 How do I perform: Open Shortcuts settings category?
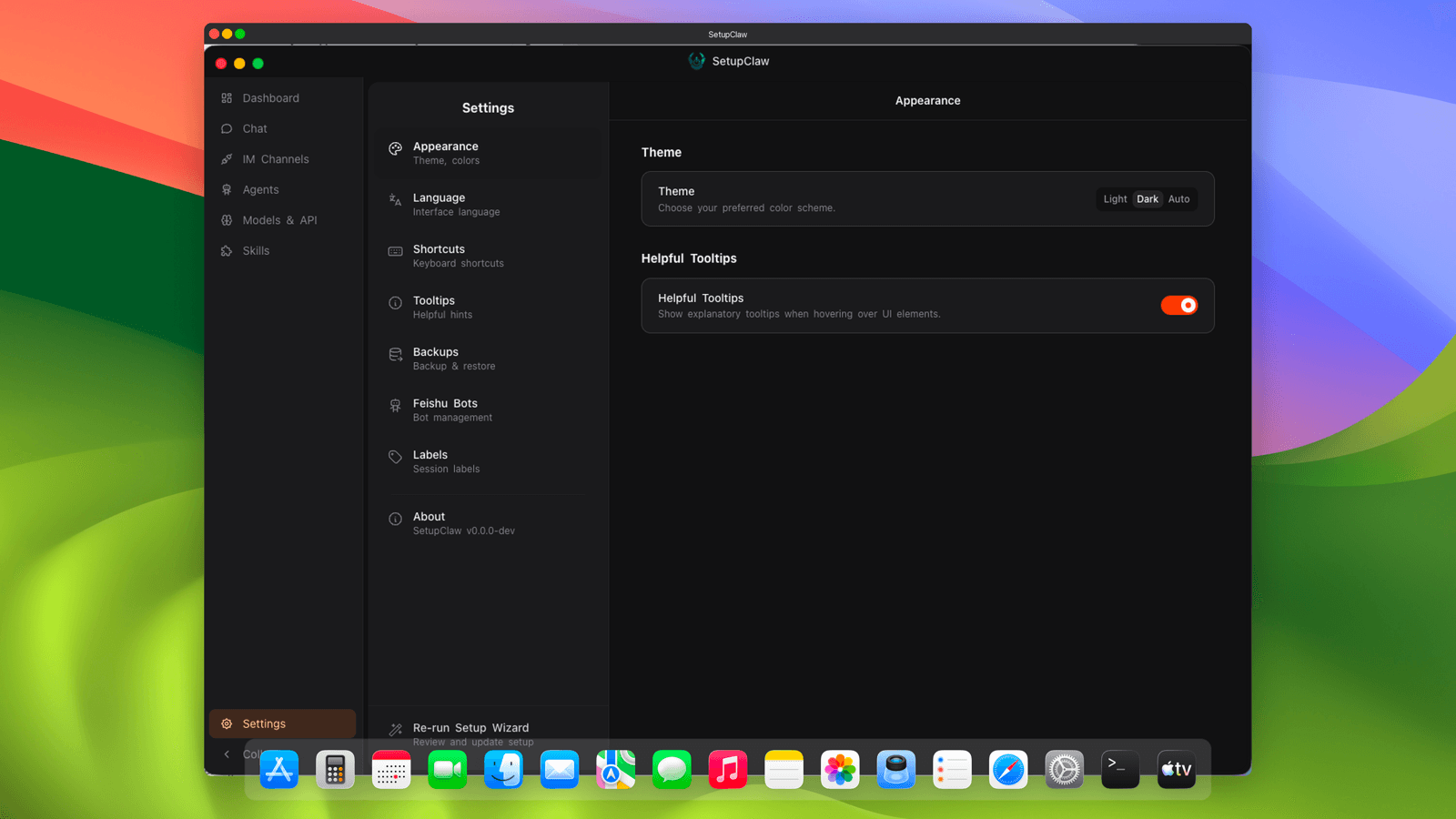coord(489,256)
